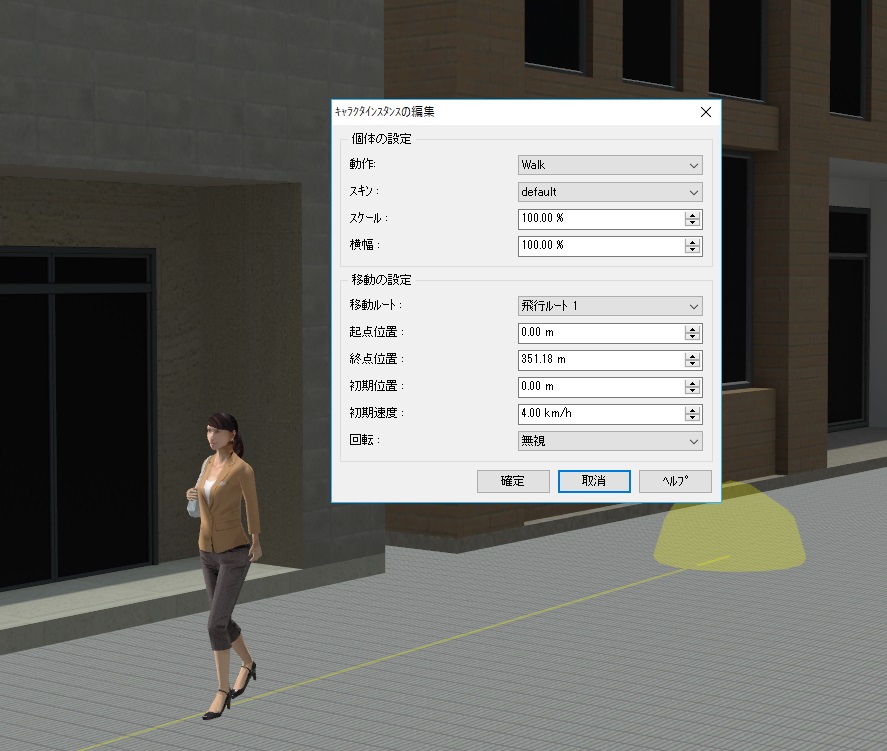Screen dimensions: 887x751
Task: Decrease 起点位置 with spinner down arrow
Action: coord(692,337)
